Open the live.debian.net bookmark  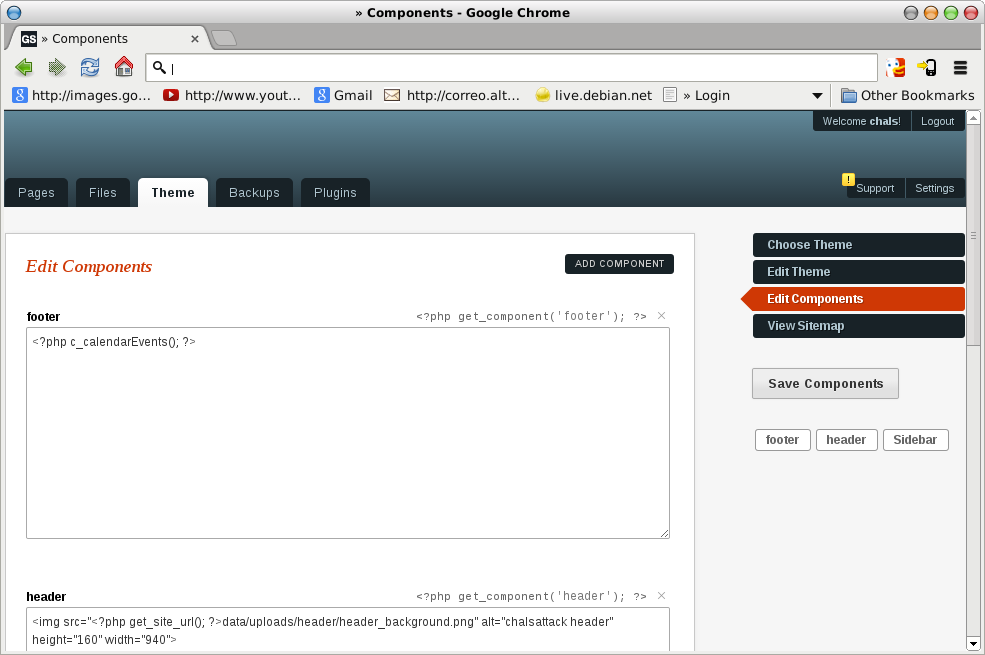[x=594, y=95]
